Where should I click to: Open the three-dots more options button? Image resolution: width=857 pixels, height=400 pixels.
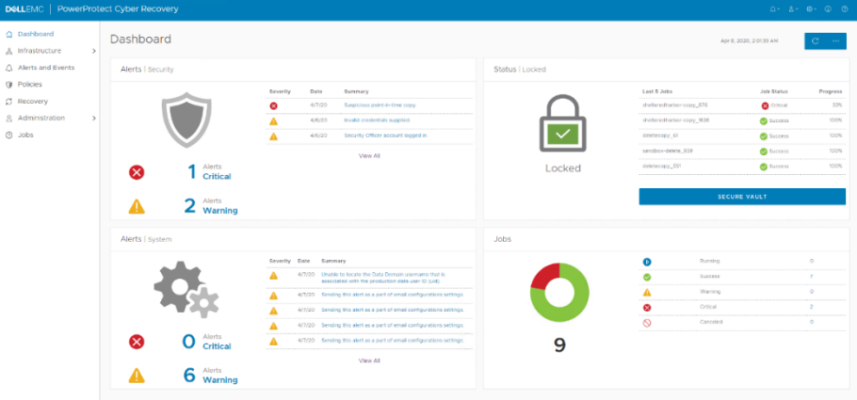click(x=836, y=41)
